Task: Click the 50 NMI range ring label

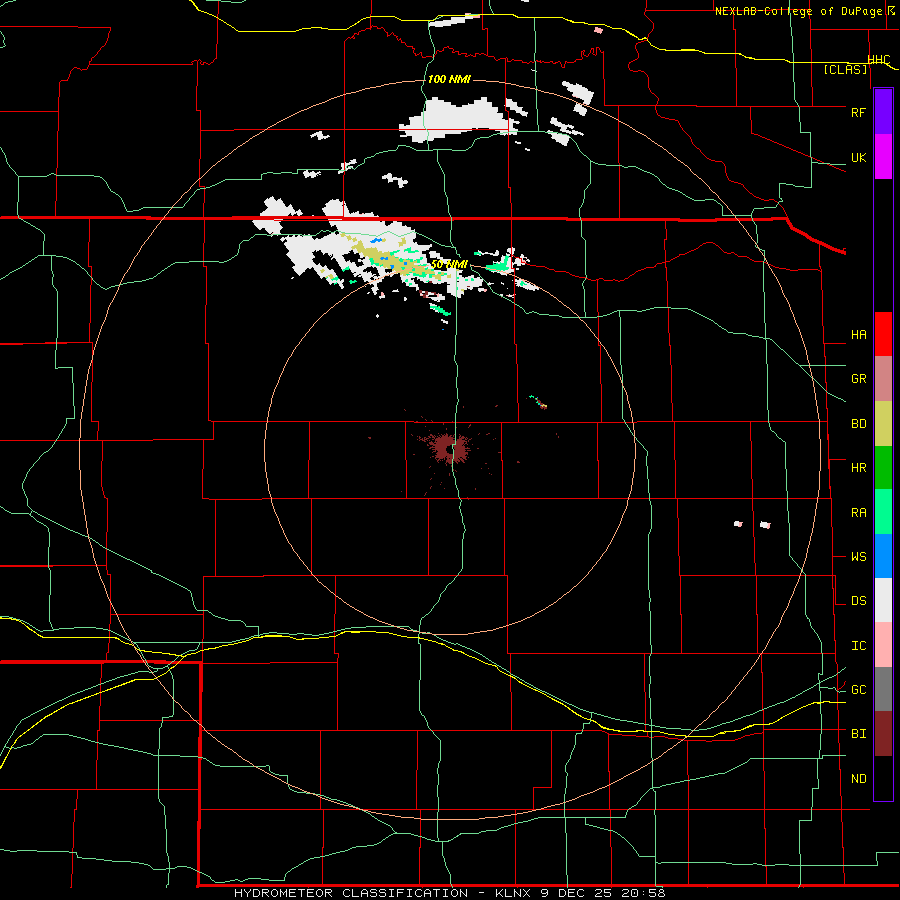Action: coord(449,264)
